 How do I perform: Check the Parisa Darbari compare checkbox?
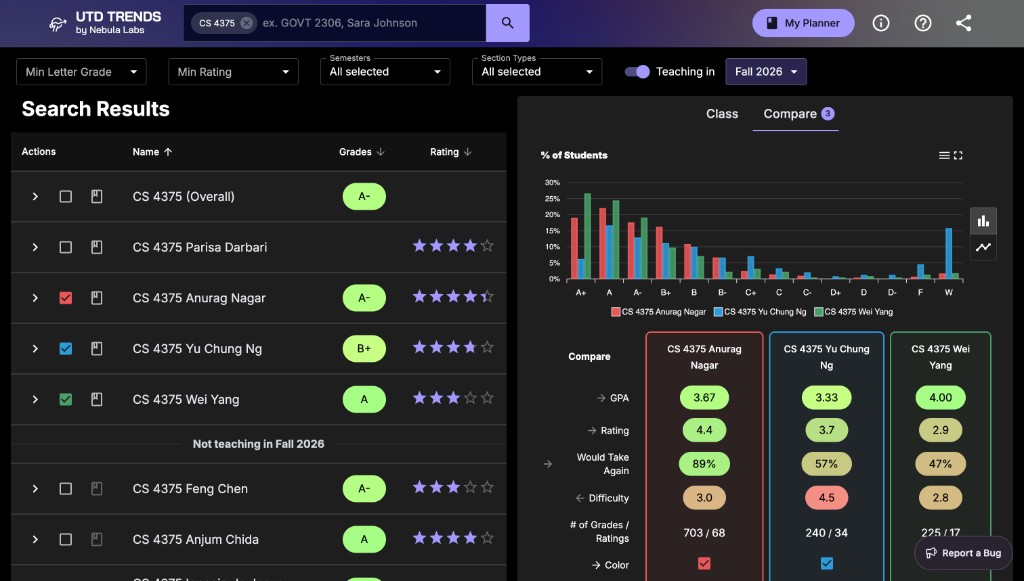tap(66, 247)
